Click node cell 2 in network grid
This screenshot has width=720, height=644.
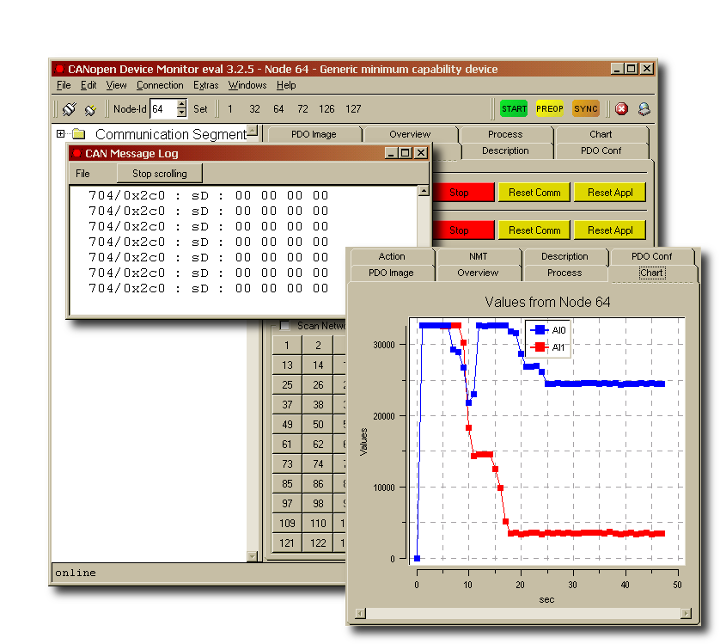[318, 345]
